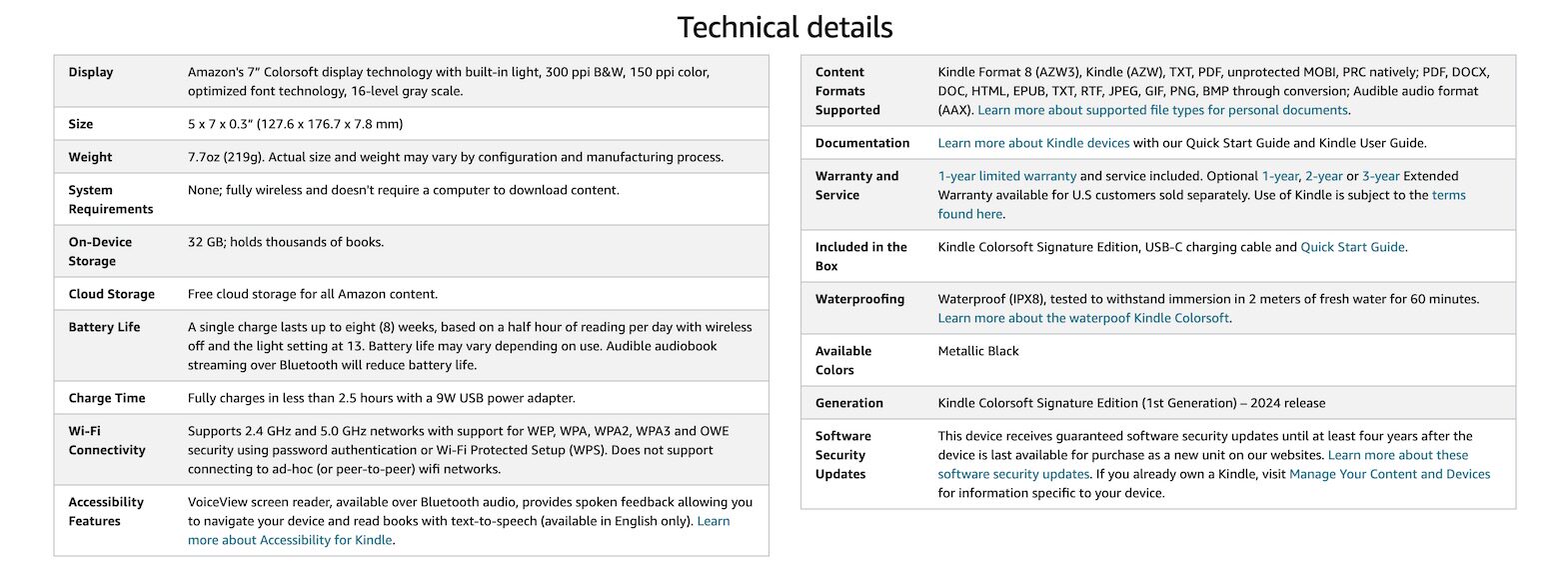The height and width of the screenshot is (573, 1568).
Task: Click the Waterproofing row label
Action: pos(859,299)
